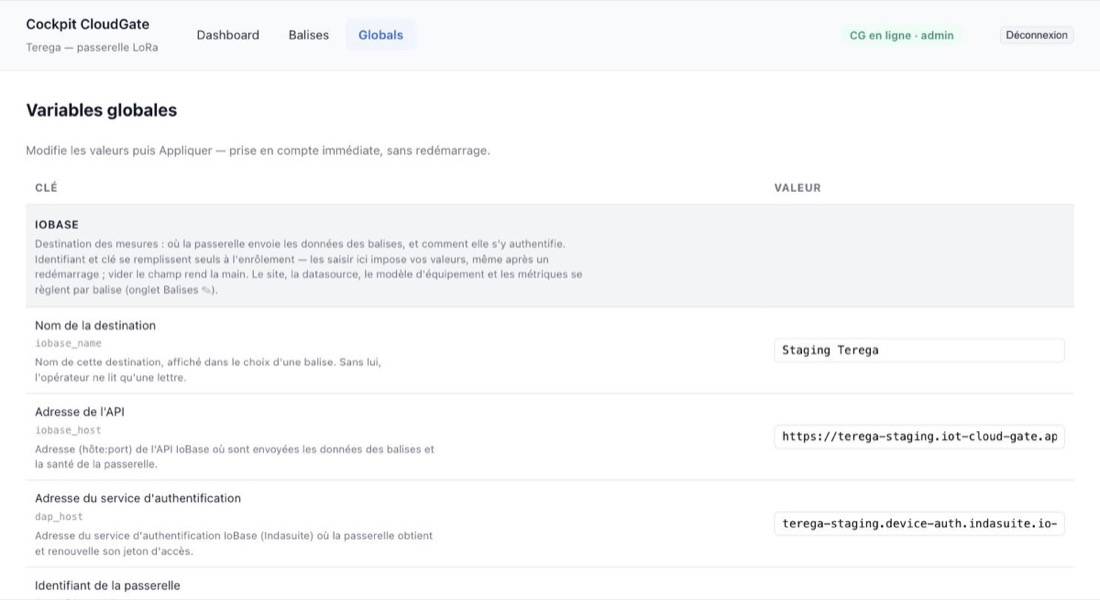1100x600 pixels.
Task: Click the VALEUR column header
Action: click(x=798, y=187)
